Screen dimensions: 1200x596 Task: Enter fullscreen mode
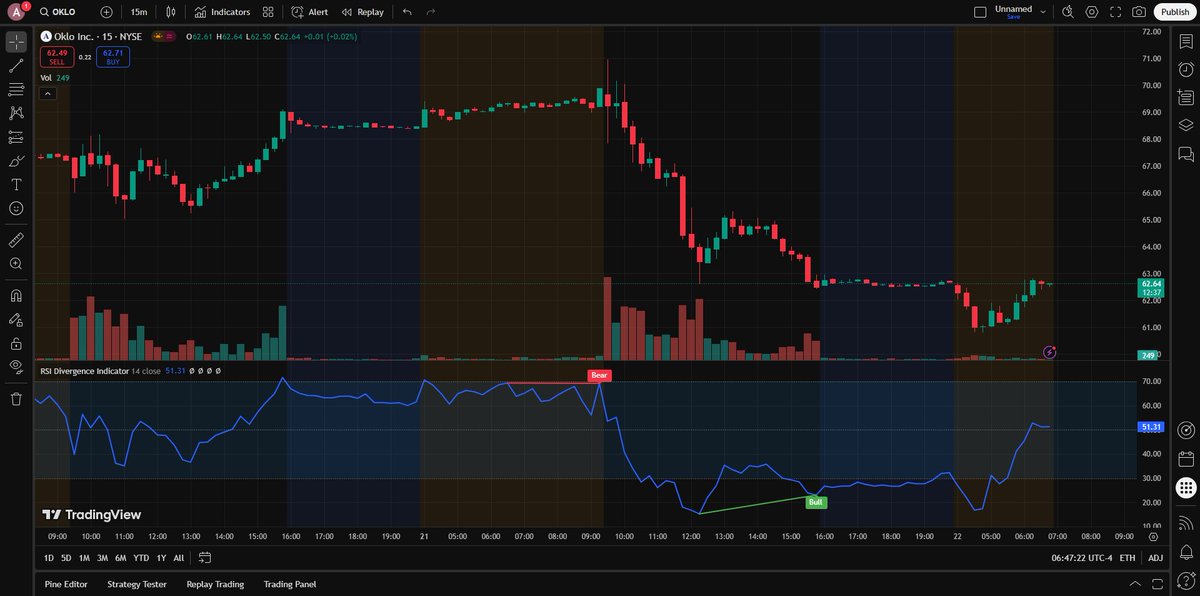point(1115,12)
